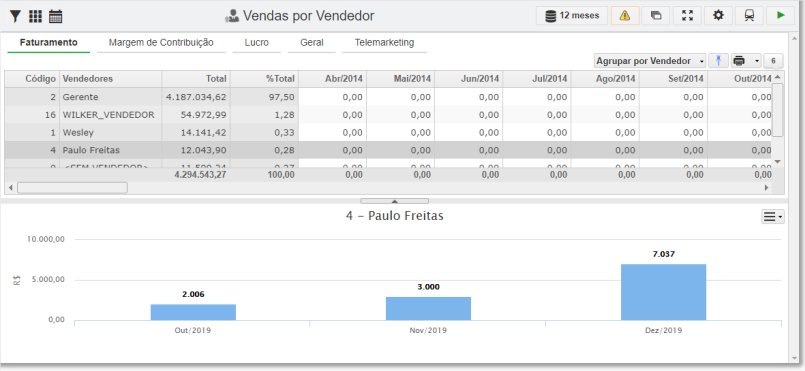The width and height of the screenshot is (805, 371).
Task: Click the yellow warning triangle button
Action: tap(625, 15)
